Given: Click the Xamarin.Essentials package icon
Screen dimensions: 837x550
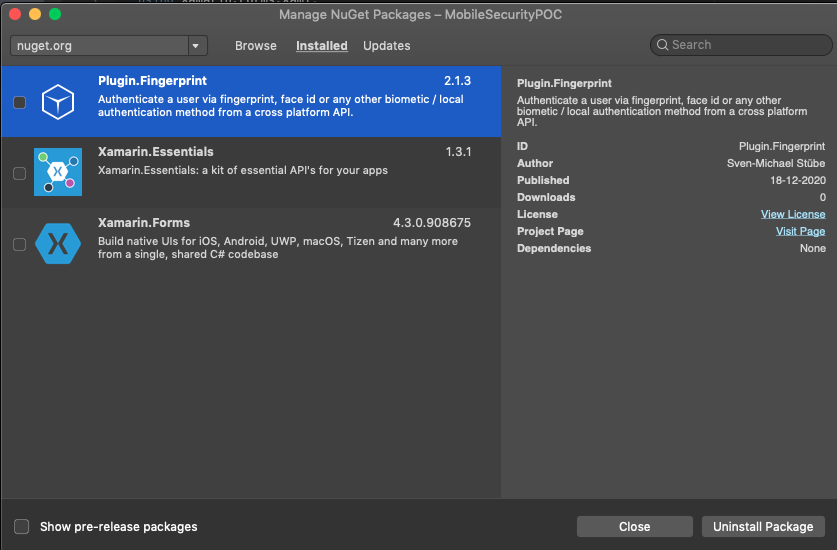Looking at the screenshot, I should click(58, 172).
